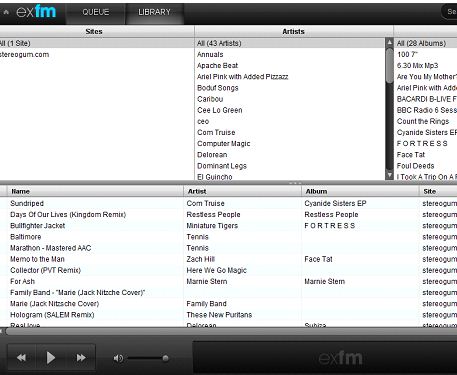The width and height of the screenshot is (457, 375).
Task: Select the song Sundriped
Action: tap(27, 203)
